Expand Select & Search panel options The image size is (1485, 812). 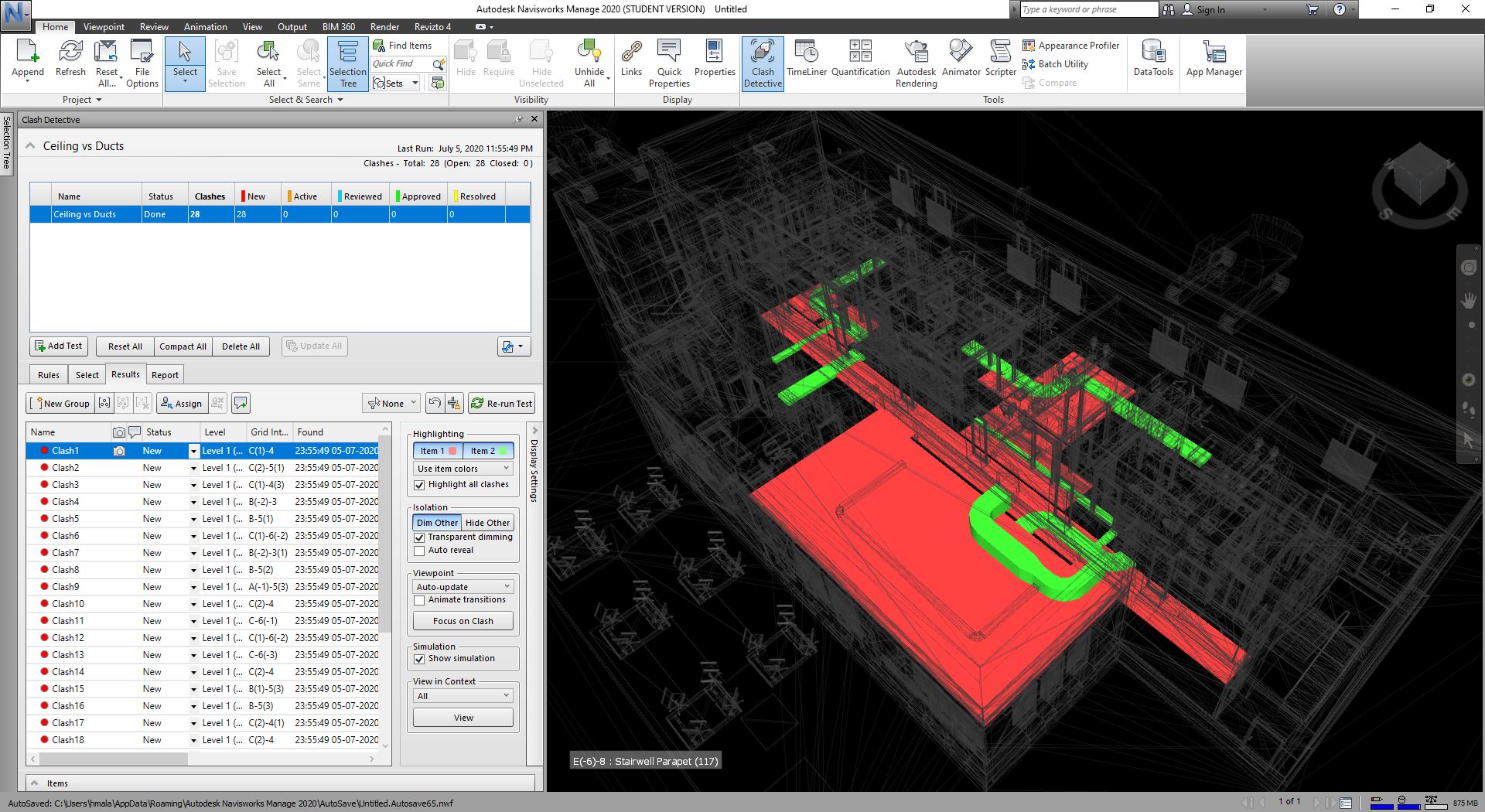[x=306, y=100]
